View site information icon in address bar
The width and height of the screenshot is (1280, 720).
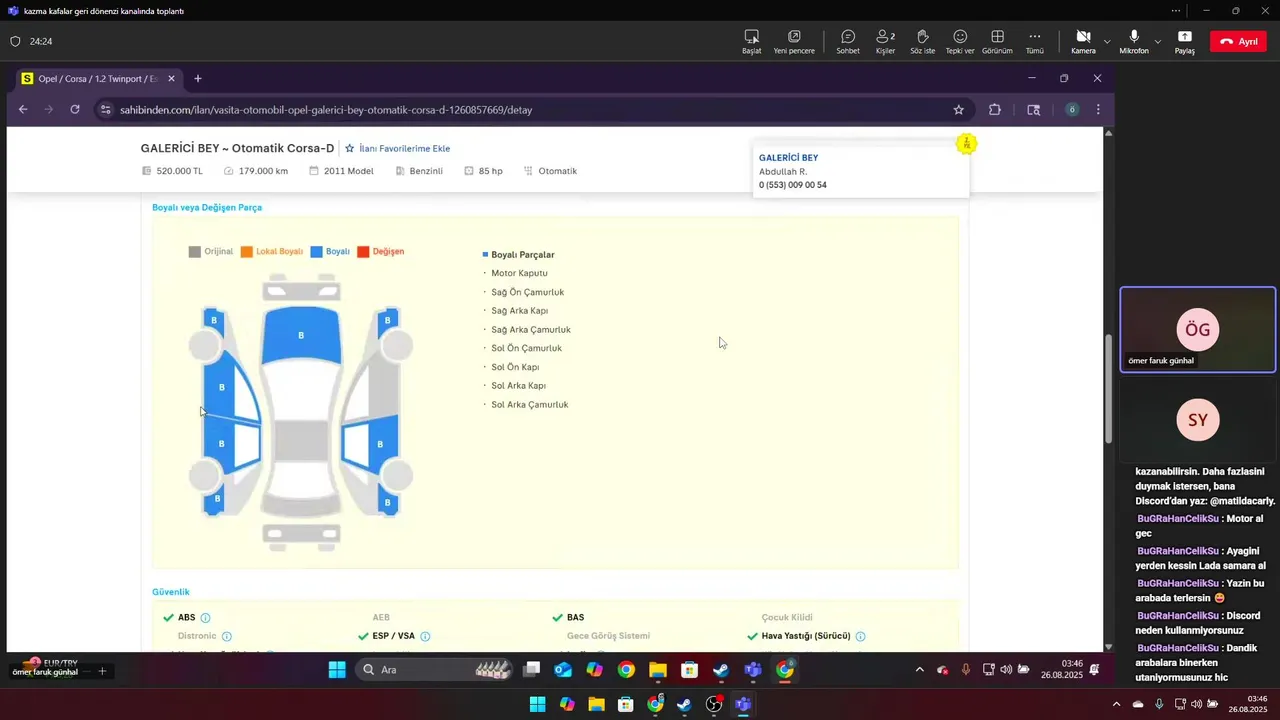coord(106,109)
